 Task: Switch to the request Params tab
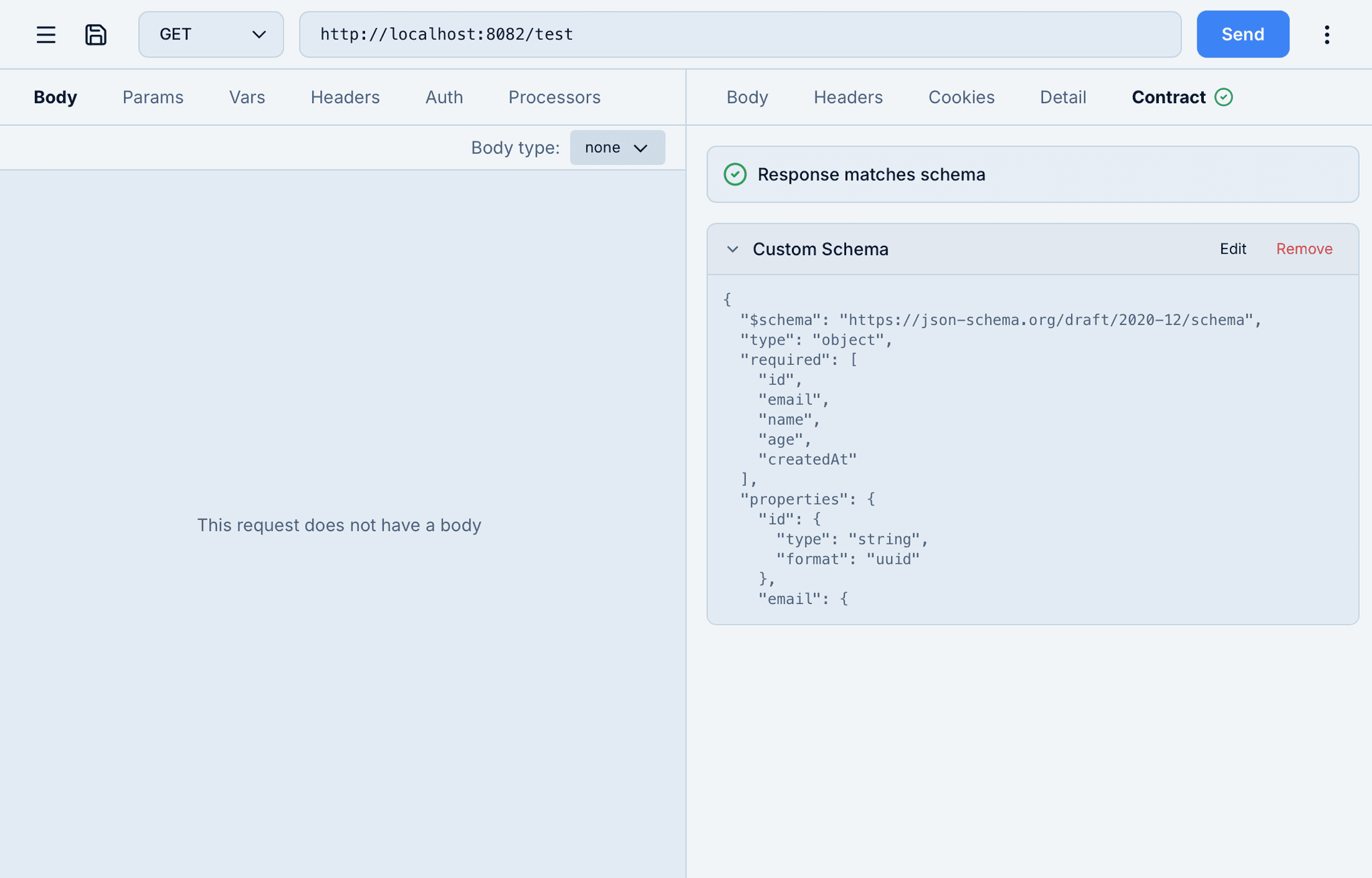click(153, 97)
